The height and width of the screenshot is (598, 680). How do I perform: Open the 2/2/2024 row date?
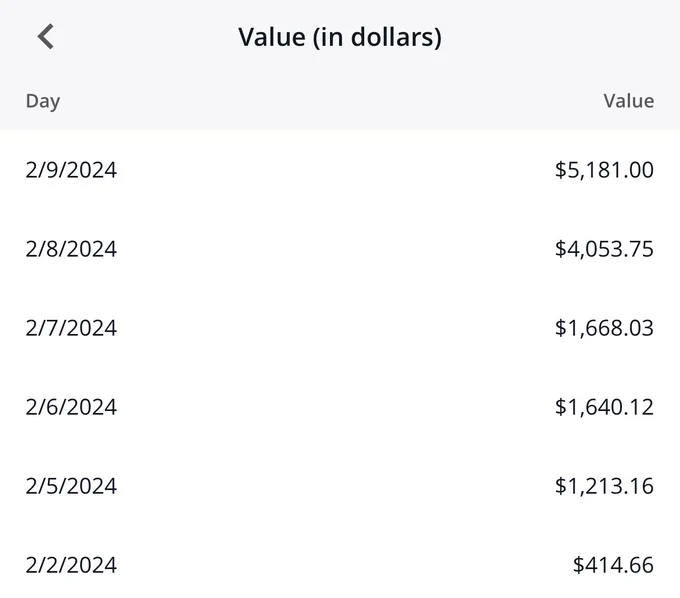click(x=71, y=565)
